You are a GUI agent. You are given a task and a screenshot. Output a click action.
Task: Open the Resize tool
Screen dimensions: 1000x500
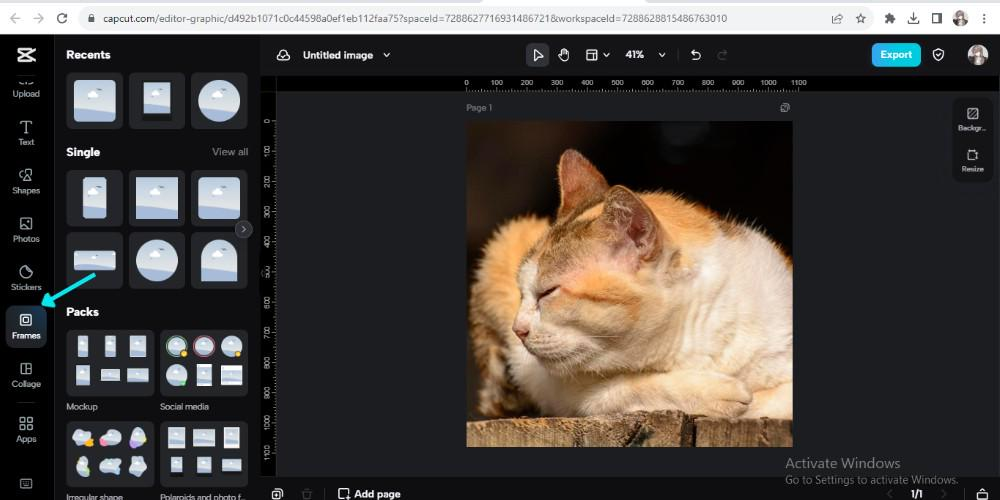click(972, 160)
